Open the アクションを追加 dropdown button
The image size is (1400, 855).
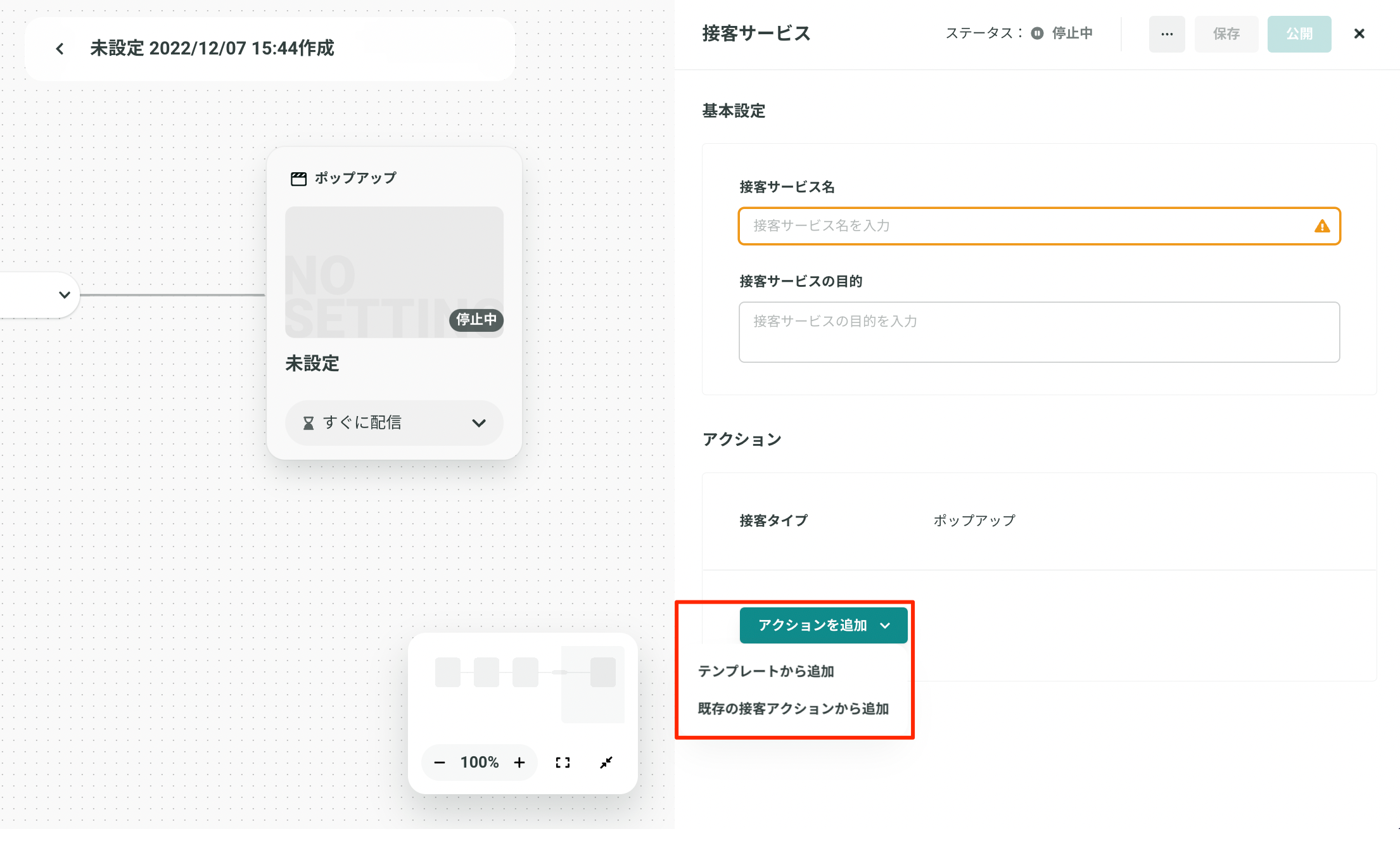coord(824,625)
